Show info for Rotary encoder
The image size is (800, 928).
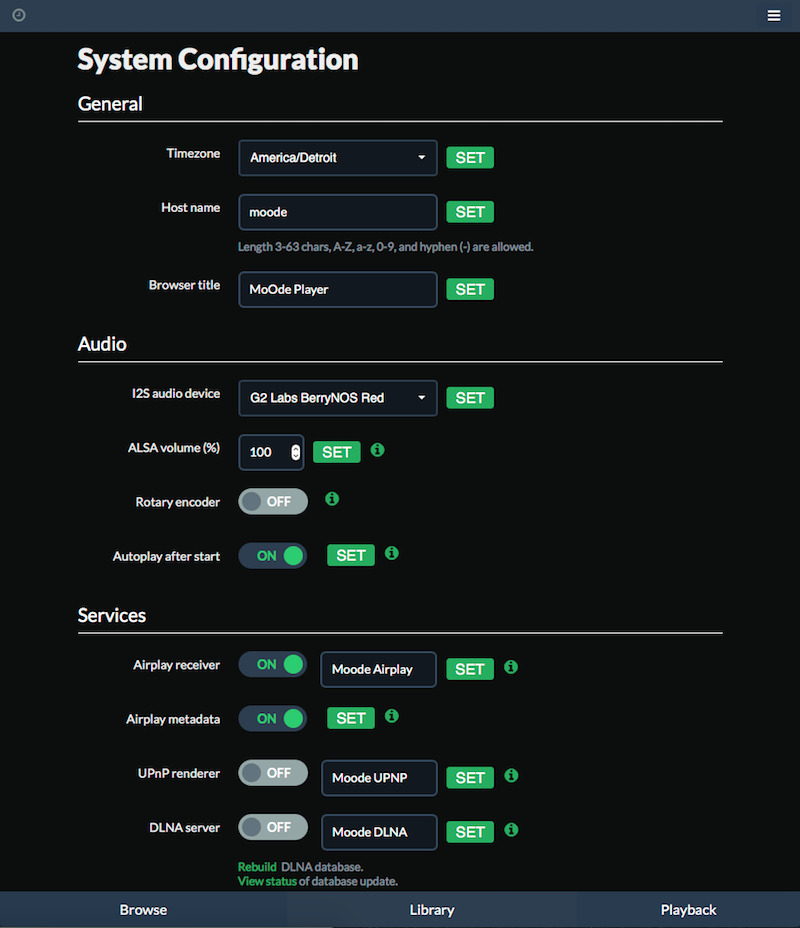332,499
